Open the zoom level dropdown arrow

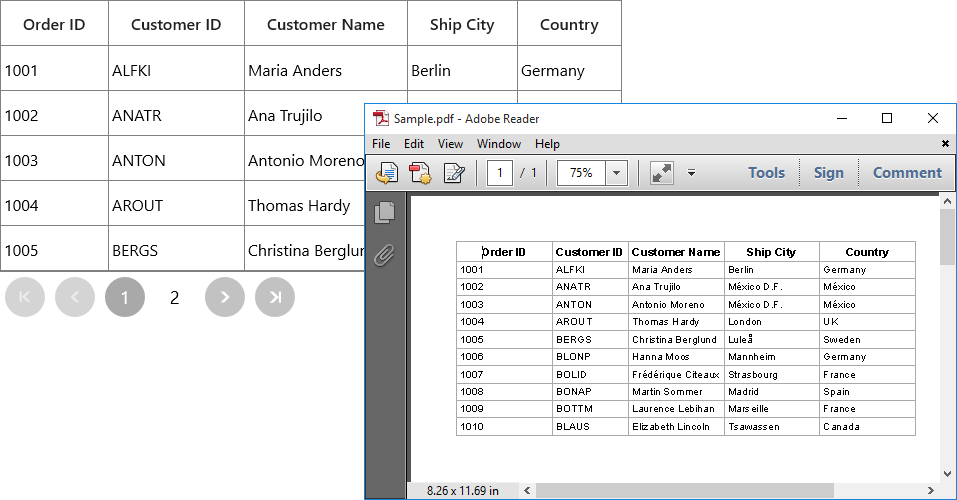tap(616, 173)
